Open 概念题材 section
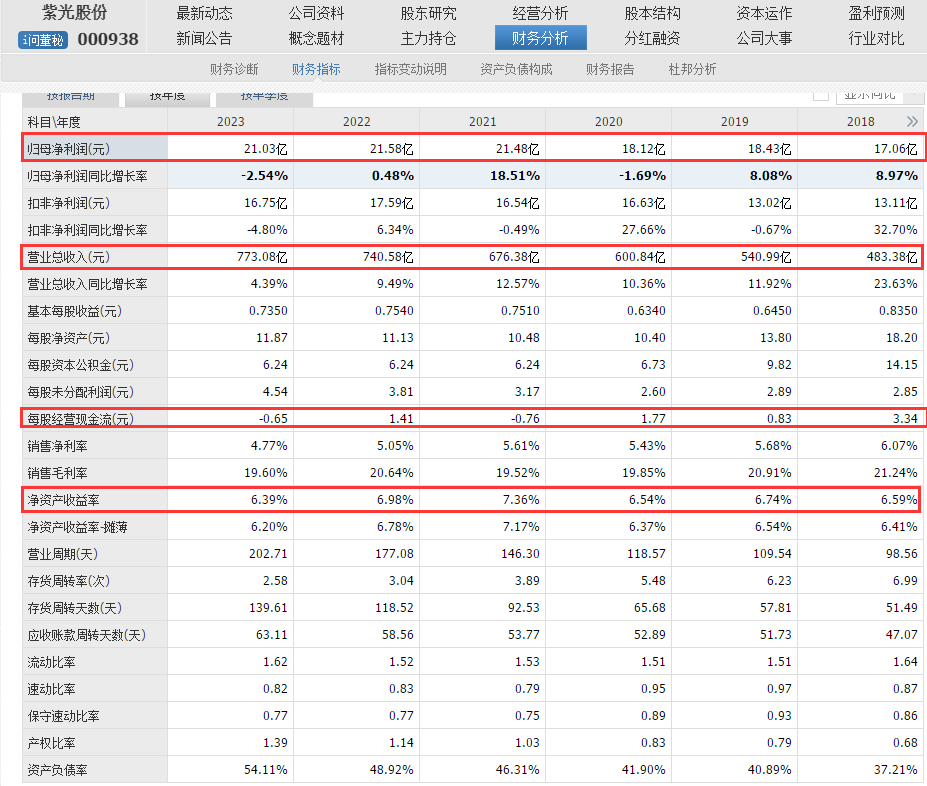Viewport: 927px width, 786px height. click(316, 38)
